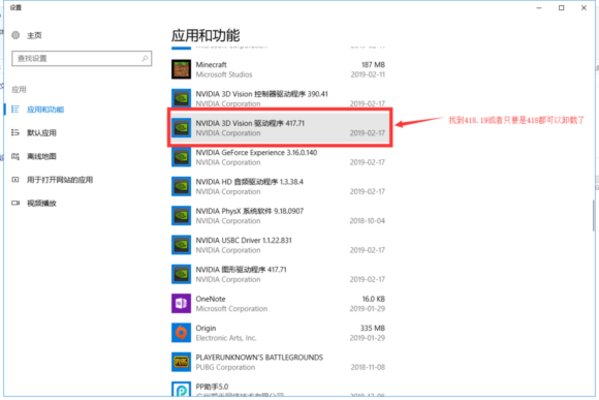Viewport: 599px width, 400px height.
Task: Click NVIDIA GeForce Experience icon
Action: point(181,157)
